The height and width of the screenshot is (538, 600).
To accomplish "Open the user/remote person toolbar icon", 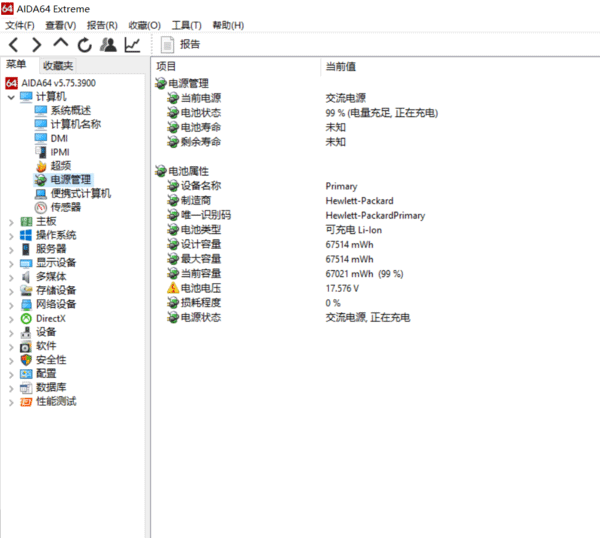I will (108, 45).
